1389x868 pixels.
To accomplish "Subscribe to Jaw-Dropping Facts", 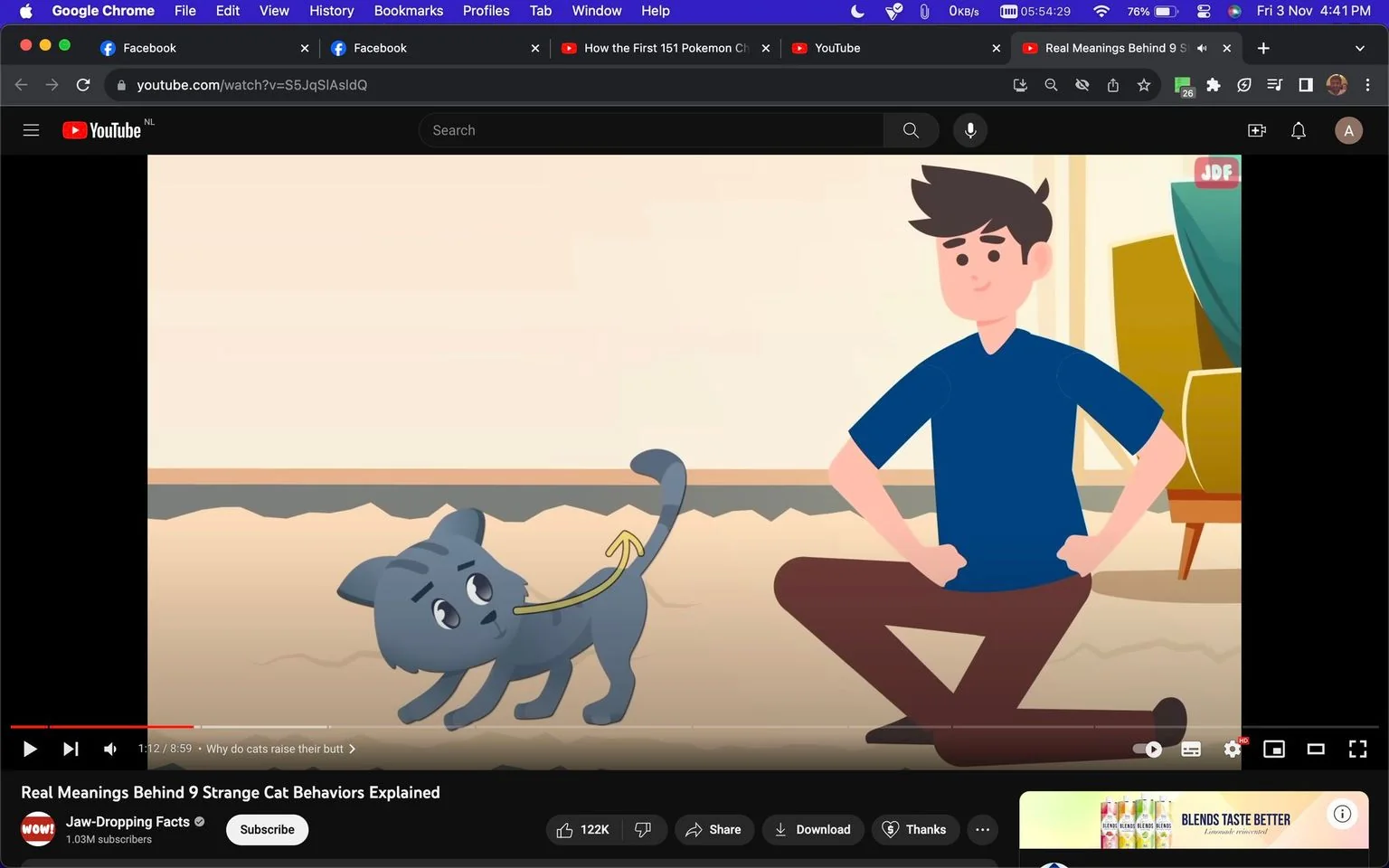I will point(267,829).
